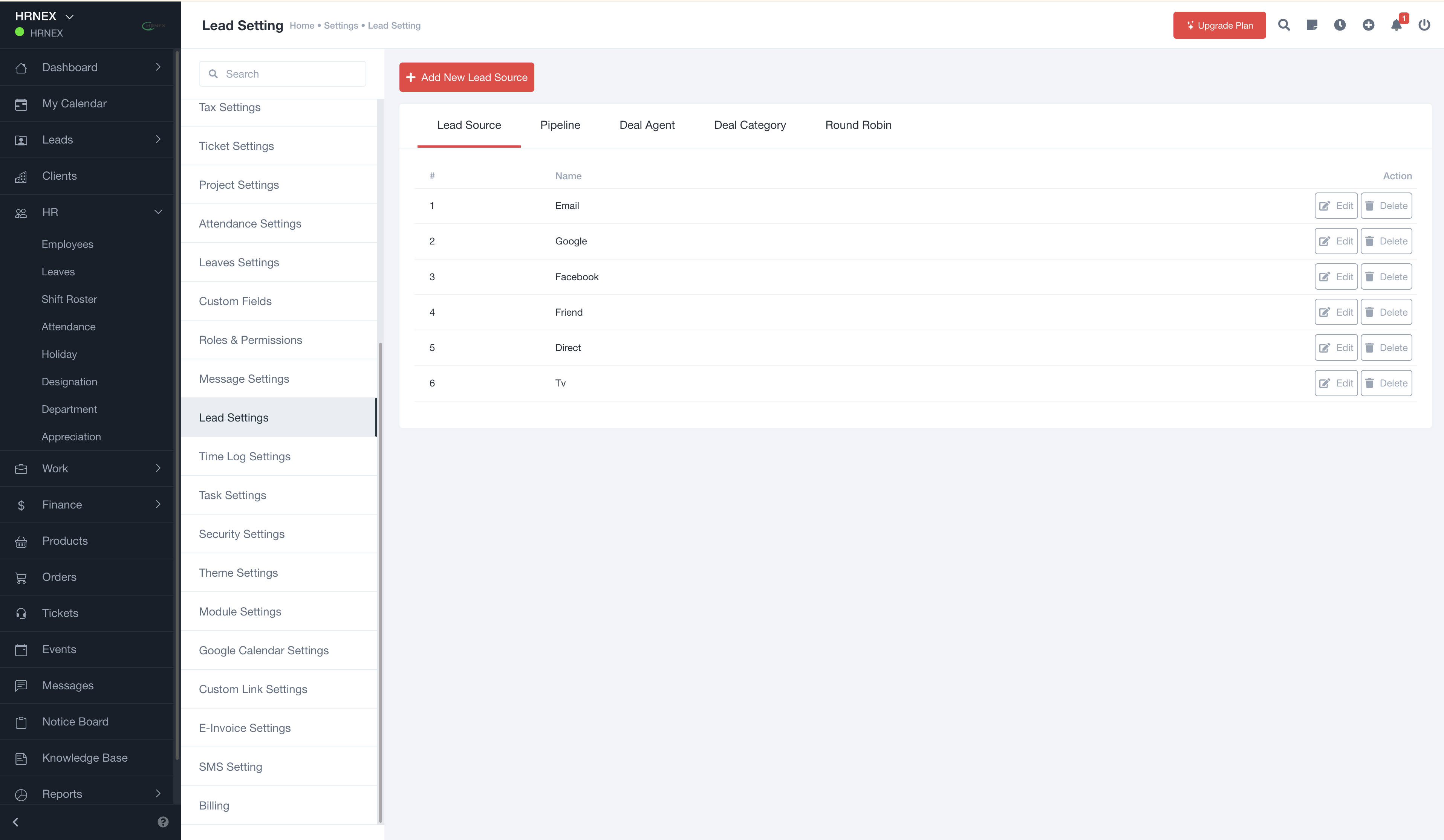This screenshot has width=1444, height=840.
Task: Expand the Work menu
Action: click(x=87, y=469)
